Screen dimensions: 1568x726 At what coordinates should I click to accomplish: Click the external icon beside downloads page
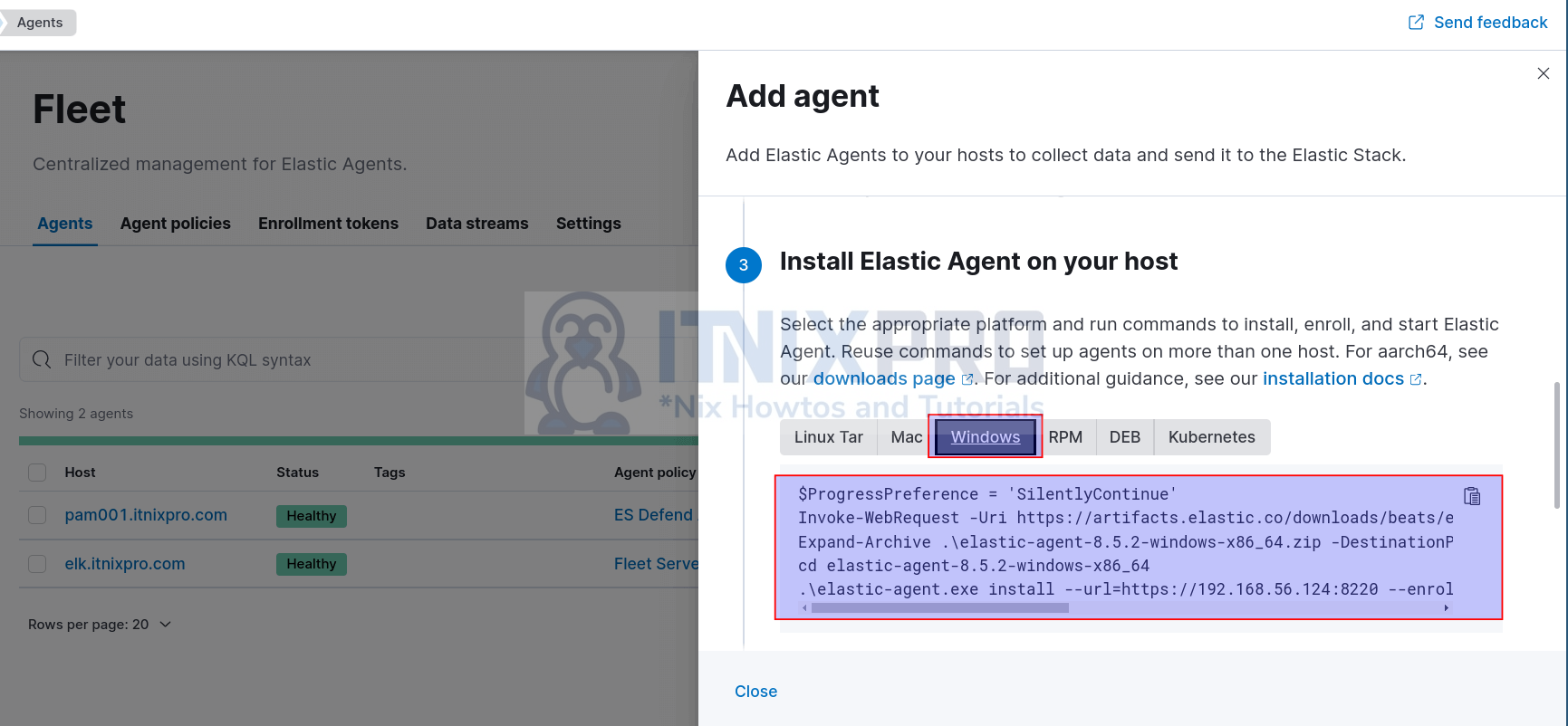coord(967,379)
